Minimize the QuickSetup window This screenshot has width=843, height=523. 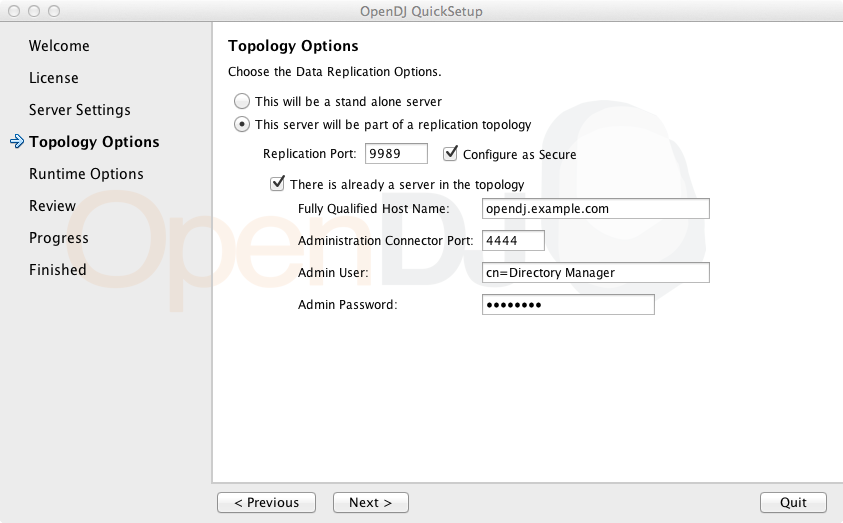click(34, 11)
